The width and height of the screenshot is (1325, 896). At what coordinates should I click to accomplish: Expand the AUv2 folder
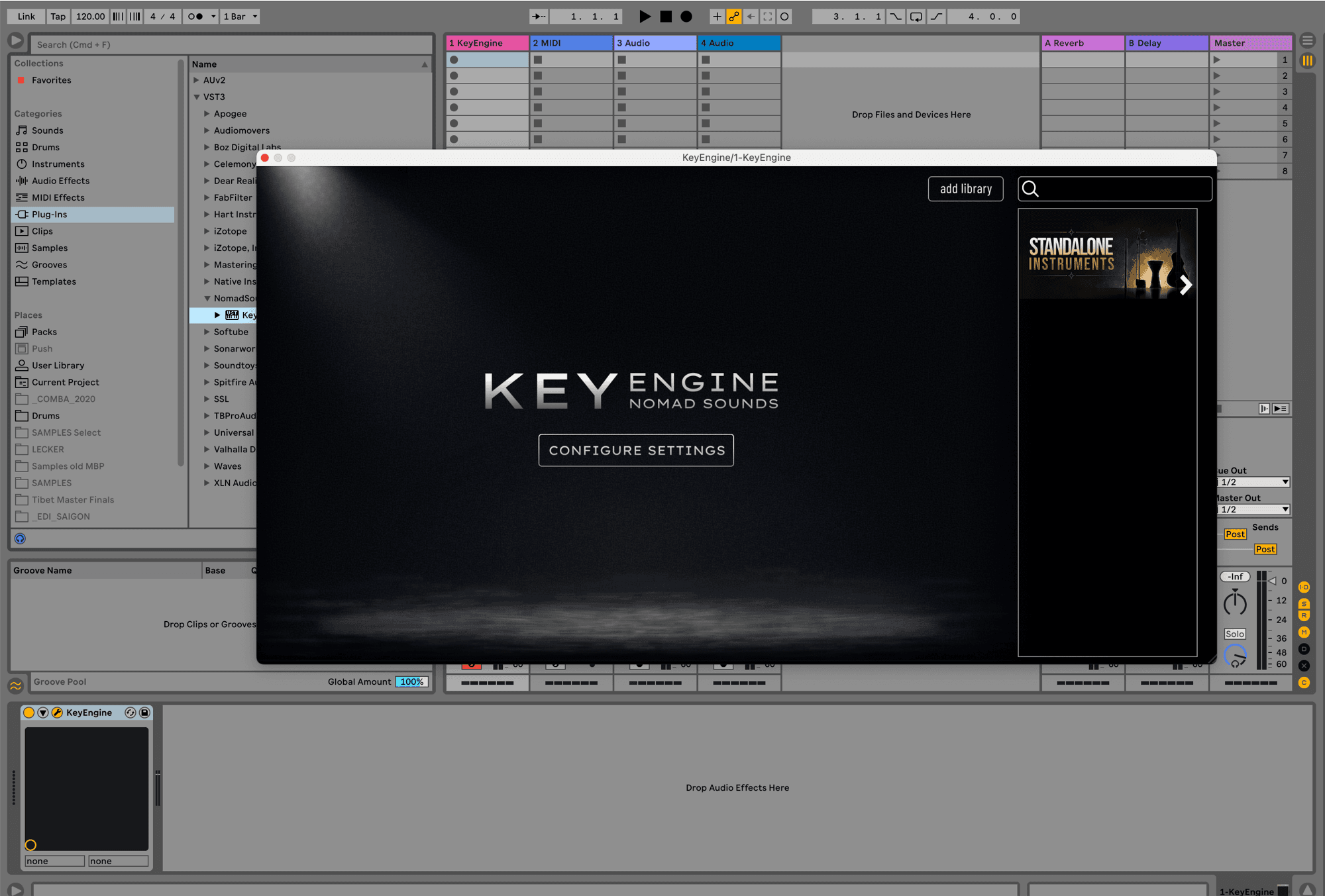[197, 80]
